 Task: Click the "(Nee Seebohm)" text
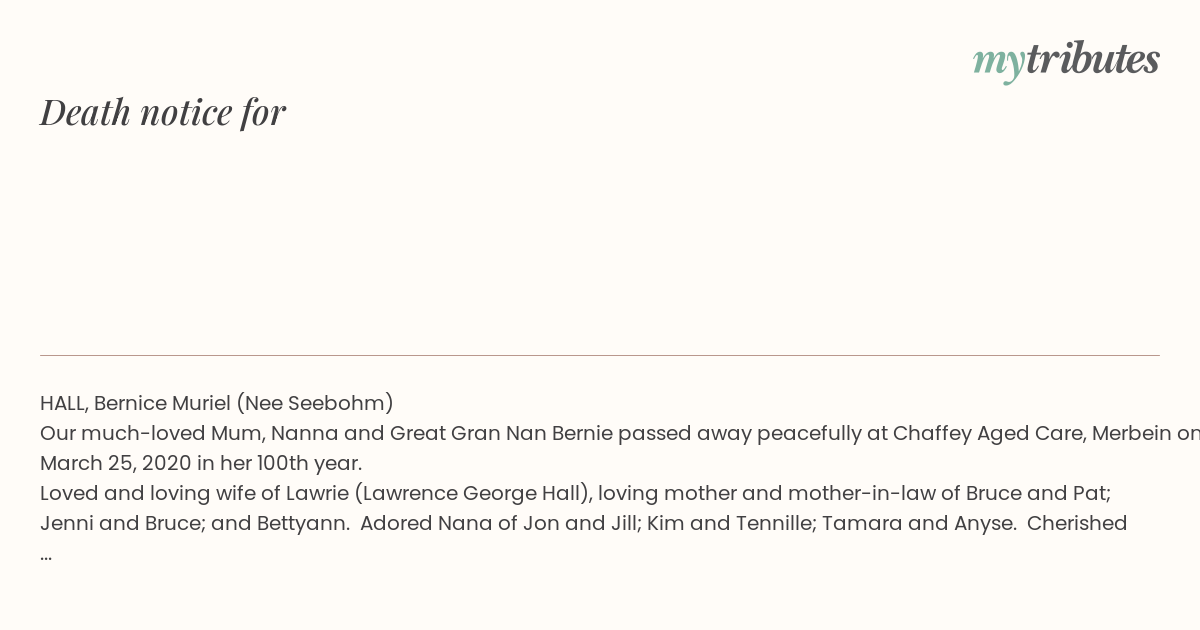[x=315, y=403]
